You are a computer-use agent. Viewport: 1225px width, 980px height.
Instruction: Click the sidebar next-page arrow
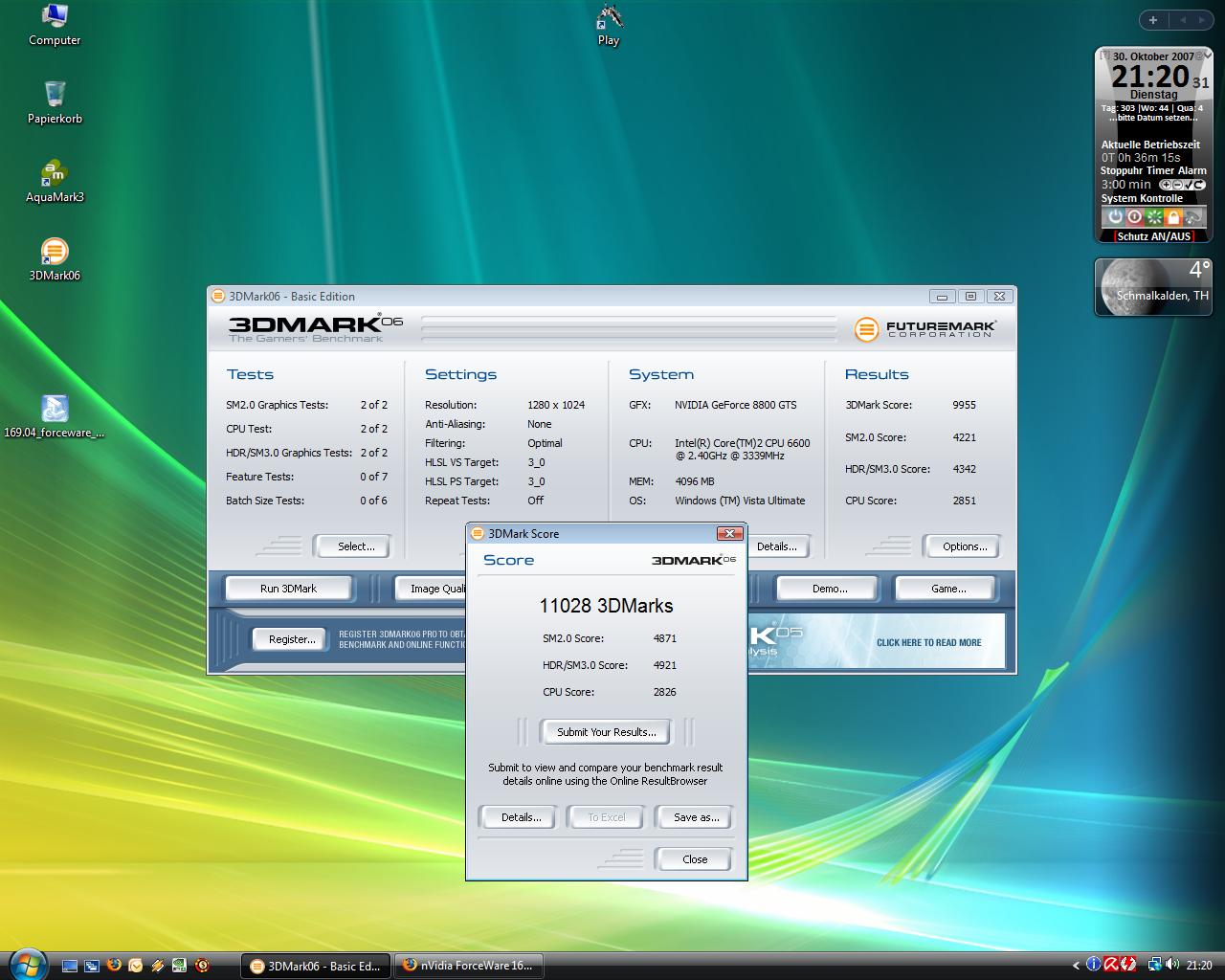1204,19
